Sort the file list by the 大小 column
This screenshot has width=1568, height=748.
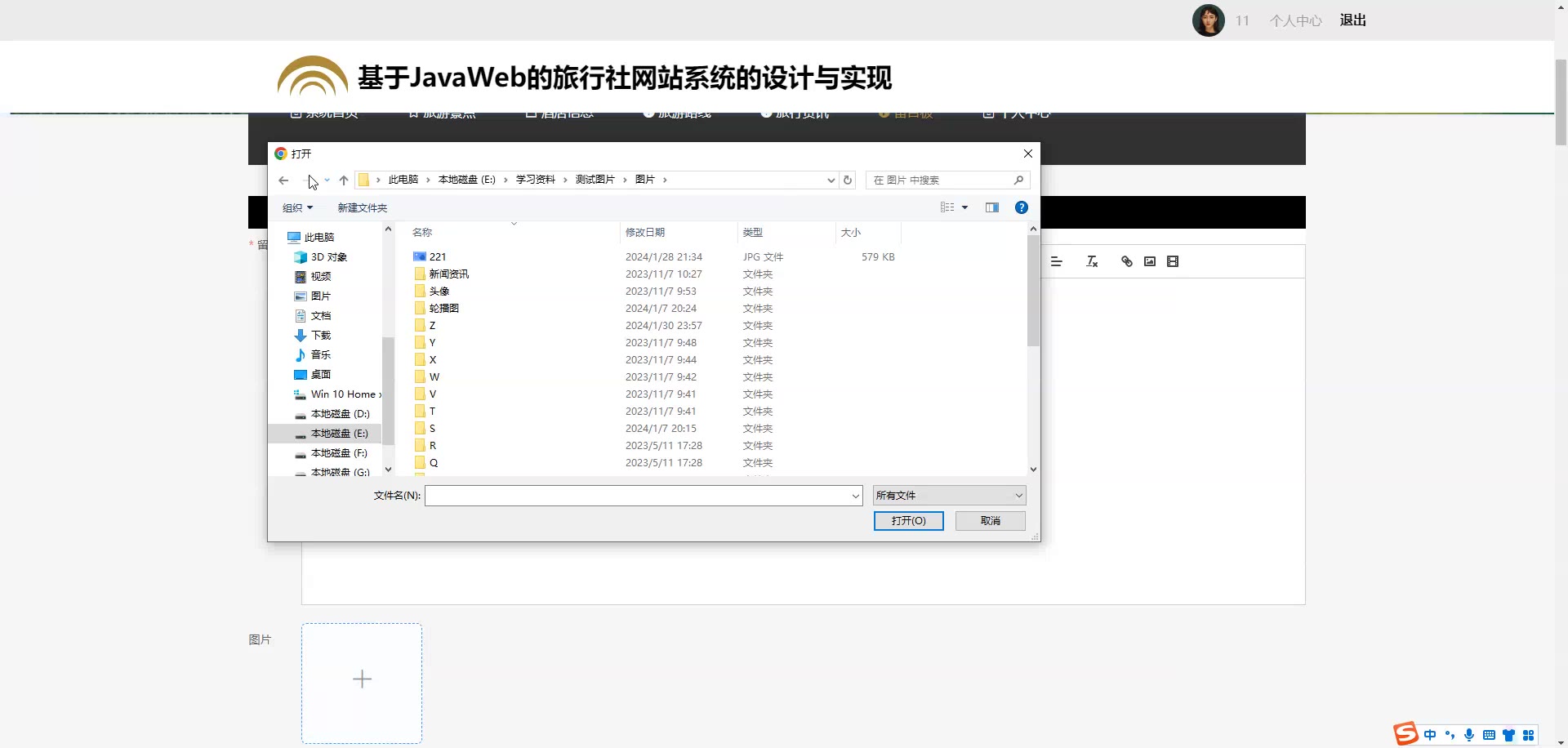pyautogui.click(x=851, y=233)
